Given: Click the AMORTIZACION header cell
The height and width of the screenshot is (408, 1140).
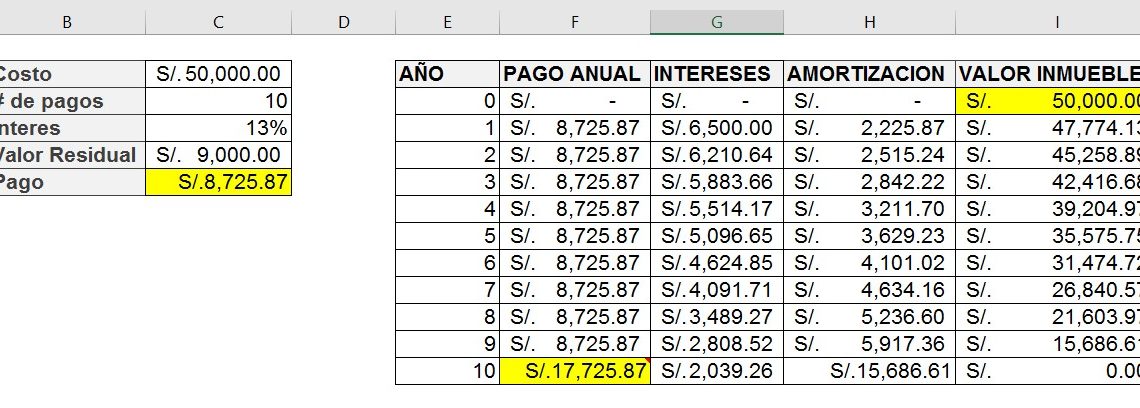Looking at the screenshot, I should [x=869, y=74].
